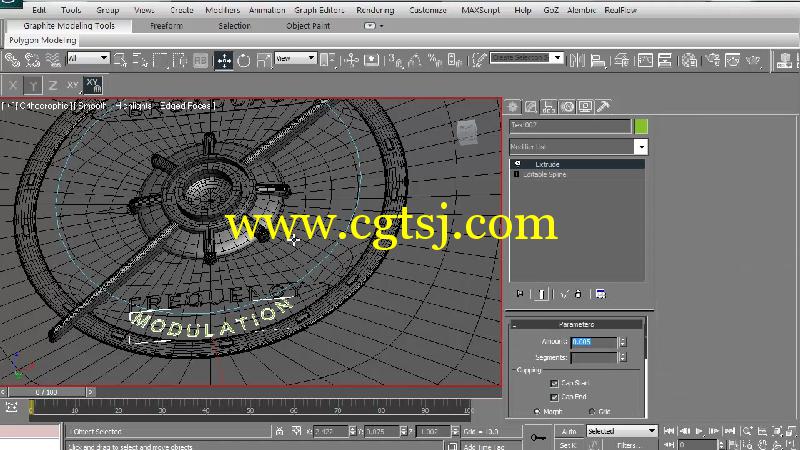This screenshot has width=800, height=450.
Task: Click the green object color swatch
Action: [x=641, y=126]
